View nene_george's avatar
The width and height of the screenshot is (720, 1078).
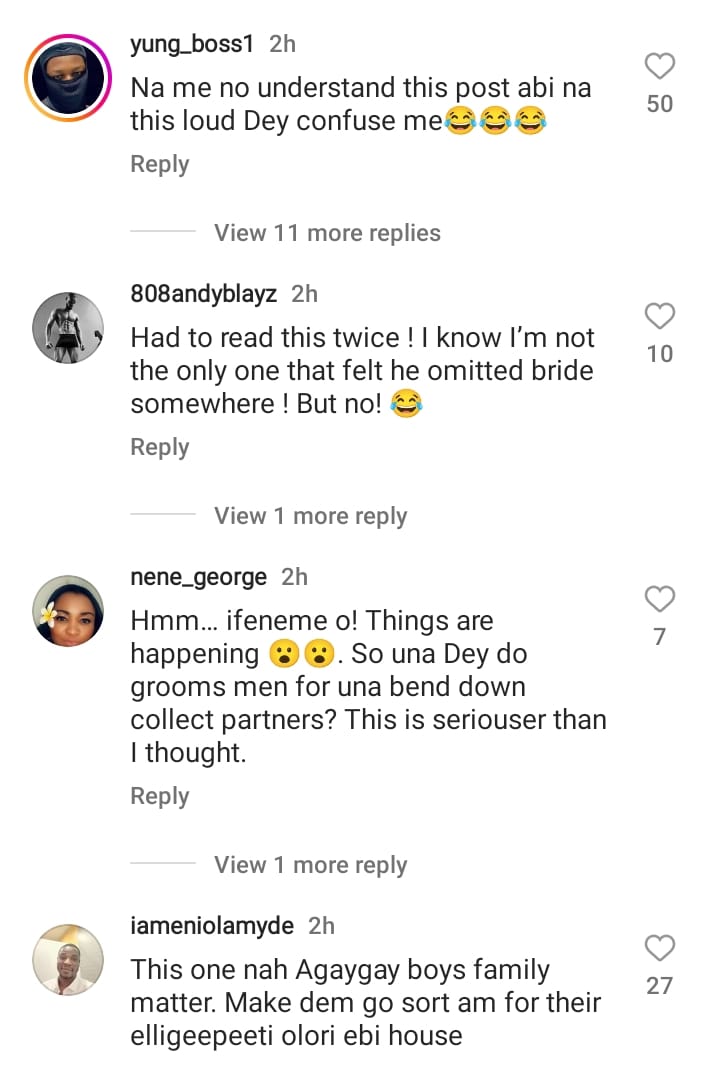pos(68,611)
